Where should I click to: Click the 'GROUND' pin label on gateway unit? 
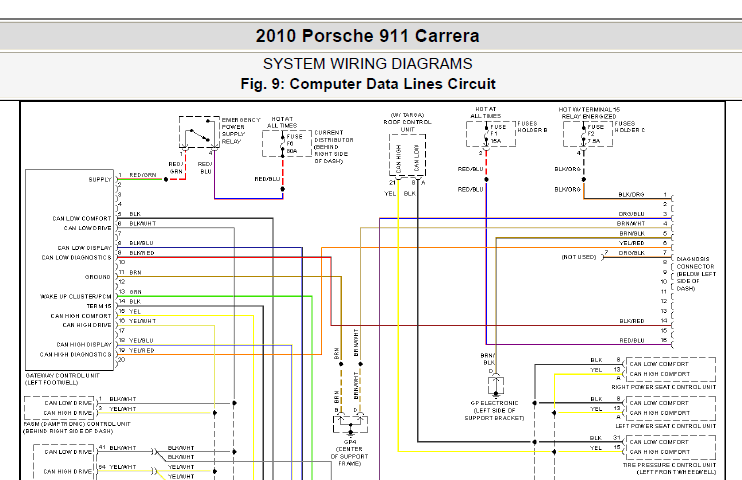pyautogui.click(x=97, y=277)
